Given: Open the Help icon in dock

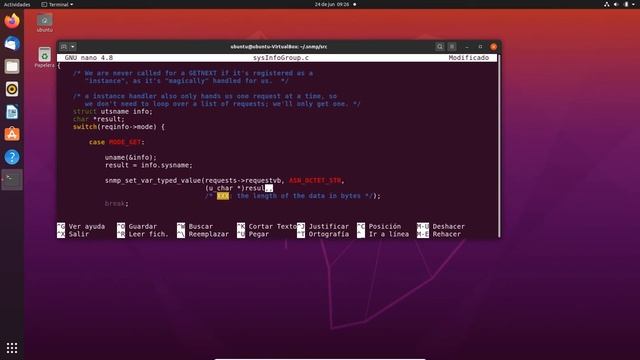Looking at the screenshot, I should click(x=12, y=157).
